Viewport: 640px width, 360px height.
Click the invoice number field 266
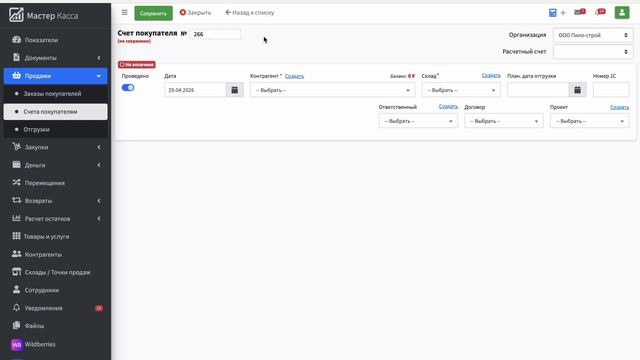215,34
